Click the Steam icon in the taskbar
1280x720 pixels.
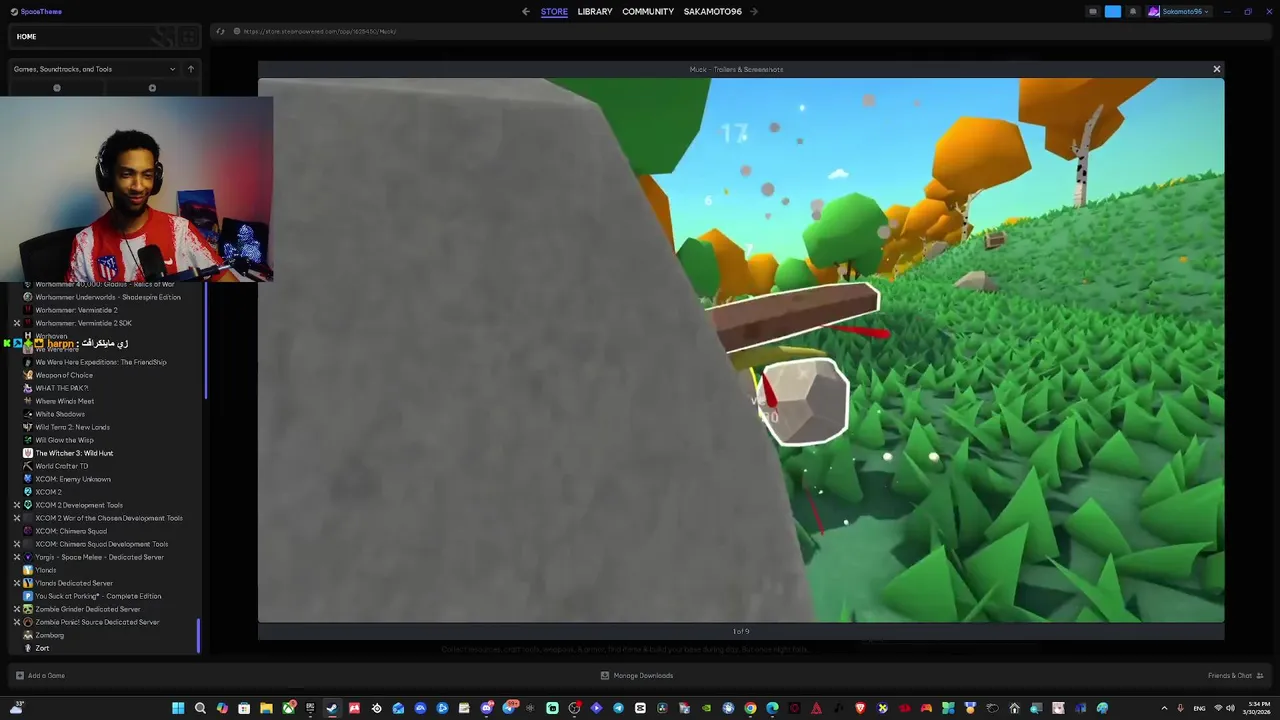(x=332, y=708)
